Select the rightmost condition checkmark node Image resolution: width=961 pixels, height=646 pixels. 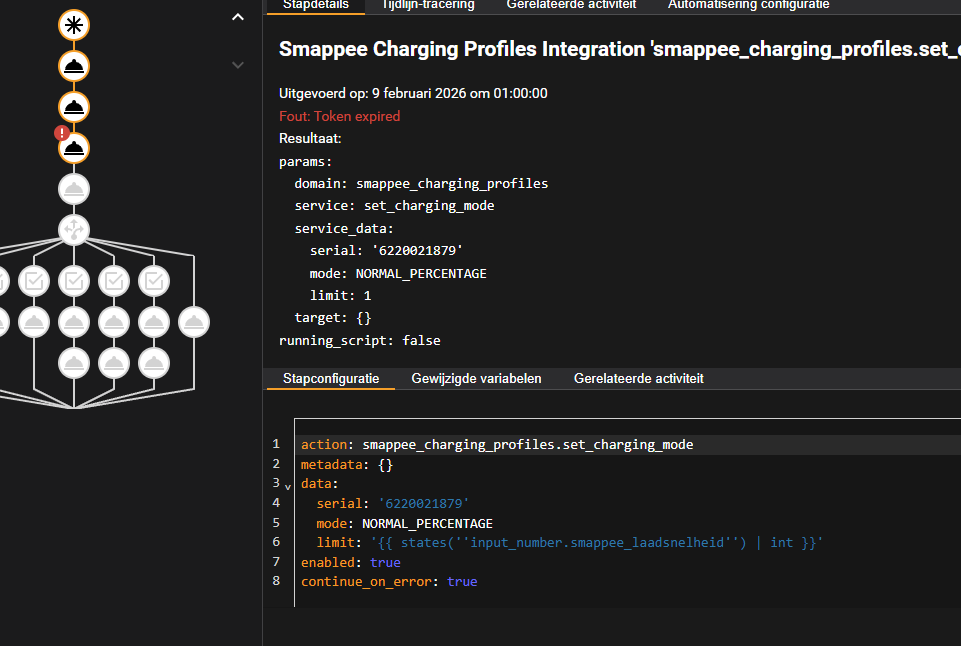[153, 281]
